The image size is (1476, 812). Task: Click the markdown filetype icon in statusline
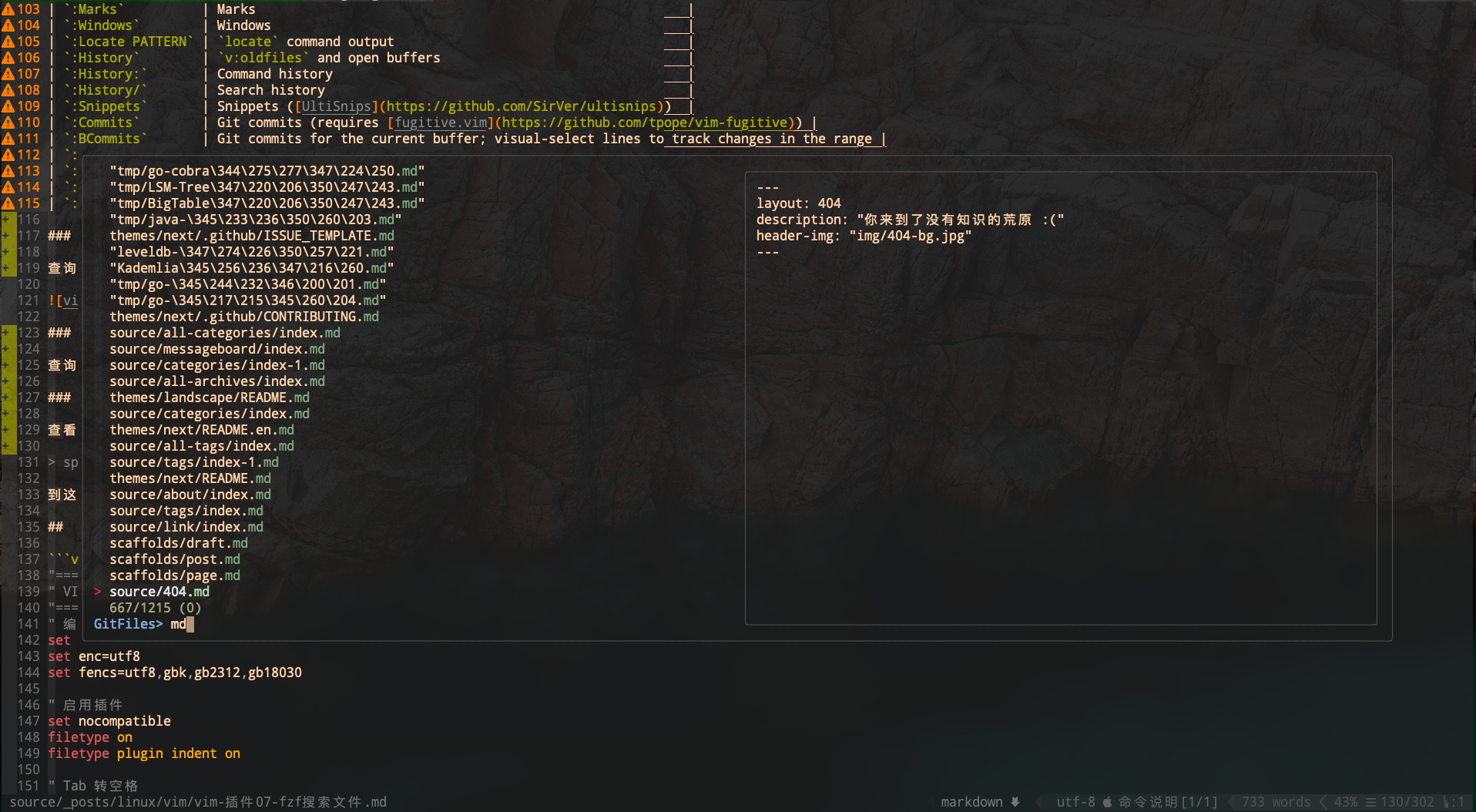click(1015, 802)
